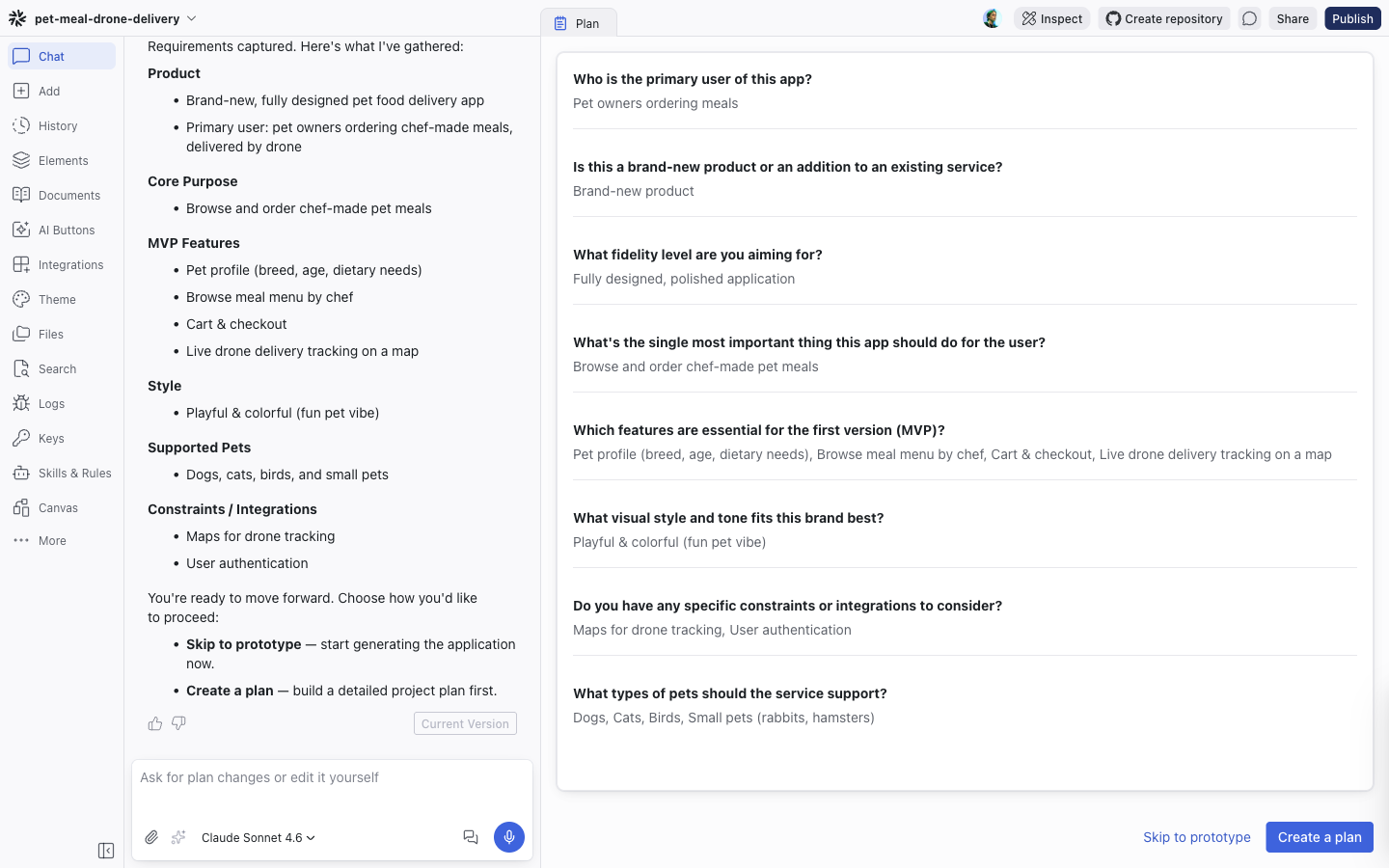Open the Files panel
This screenshot has width=1389, height=868.
point(62,334)
